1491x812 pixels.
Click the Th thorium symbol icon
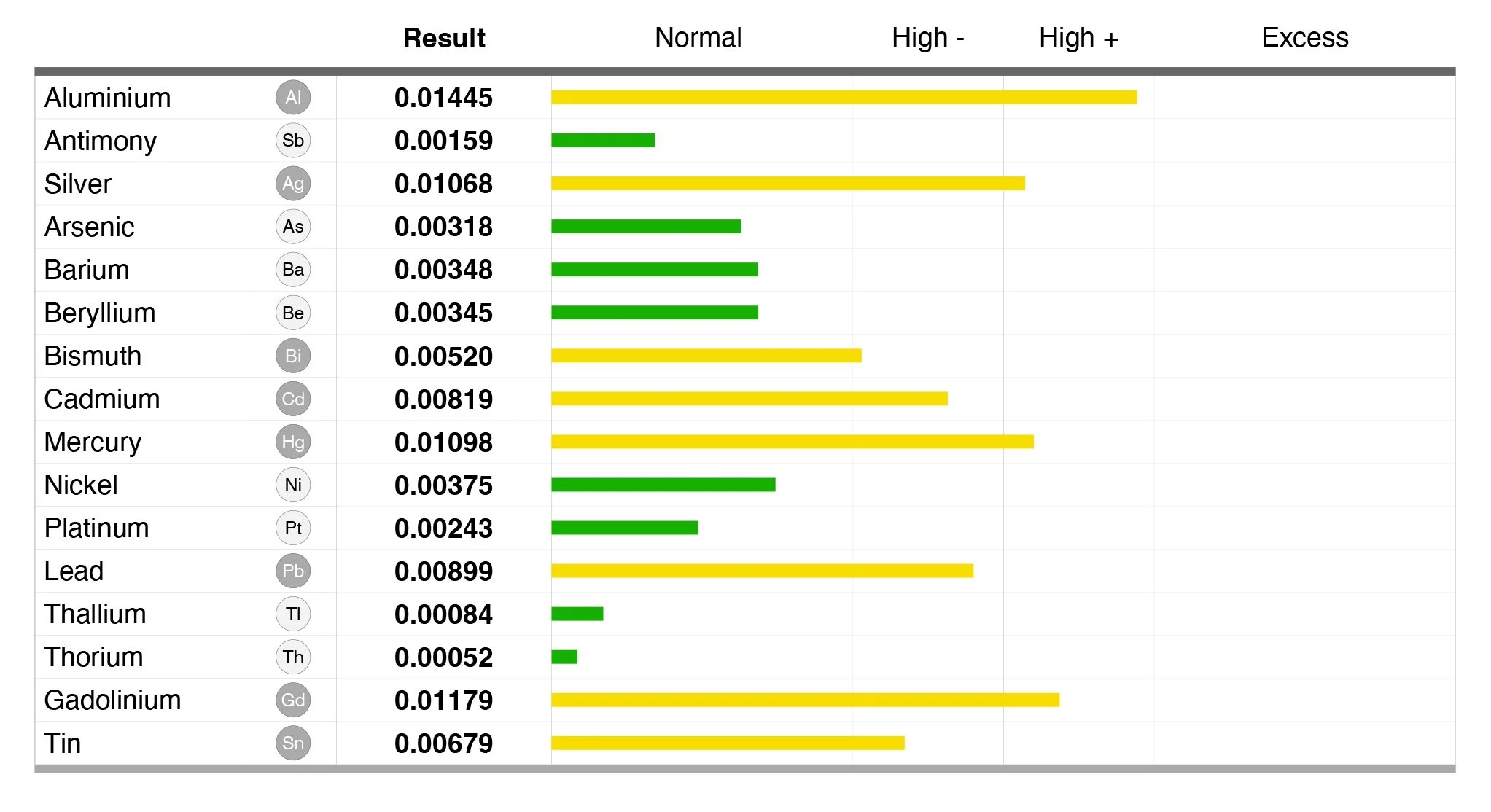pos(293,657)
